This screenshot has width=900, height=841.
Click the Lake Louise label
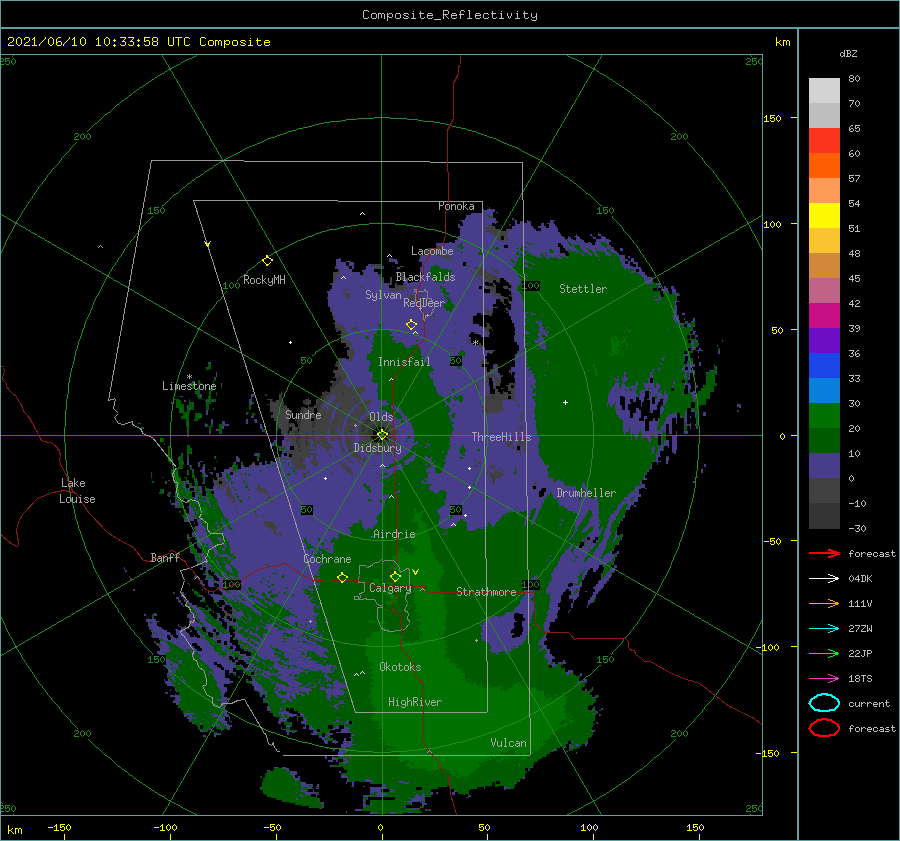tap(77, 491)
